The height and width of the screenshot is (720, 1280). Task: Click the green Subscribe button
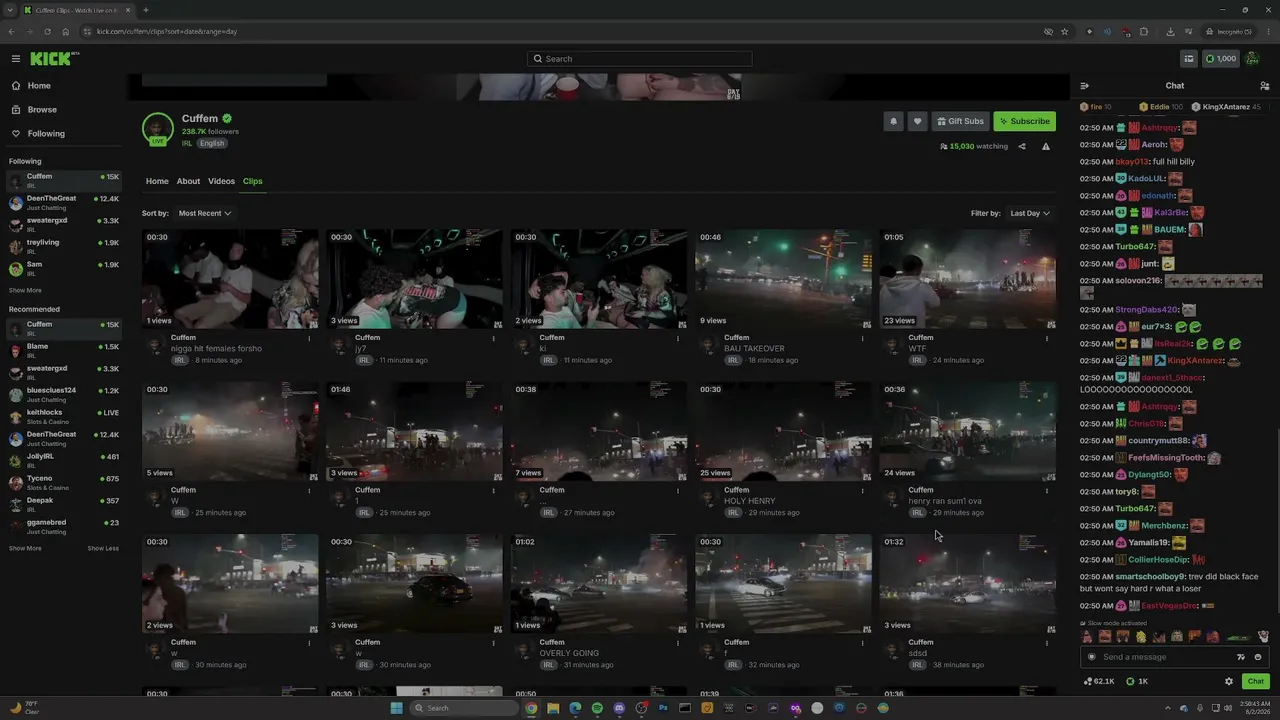[x=1024, y=121]
